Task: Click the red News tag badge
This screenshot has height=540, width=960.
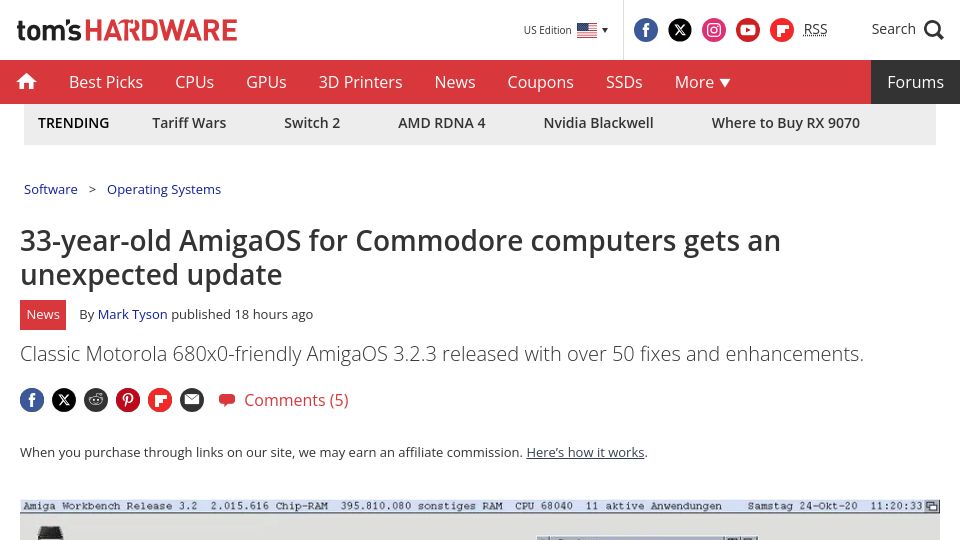Action: pos(43,315)
